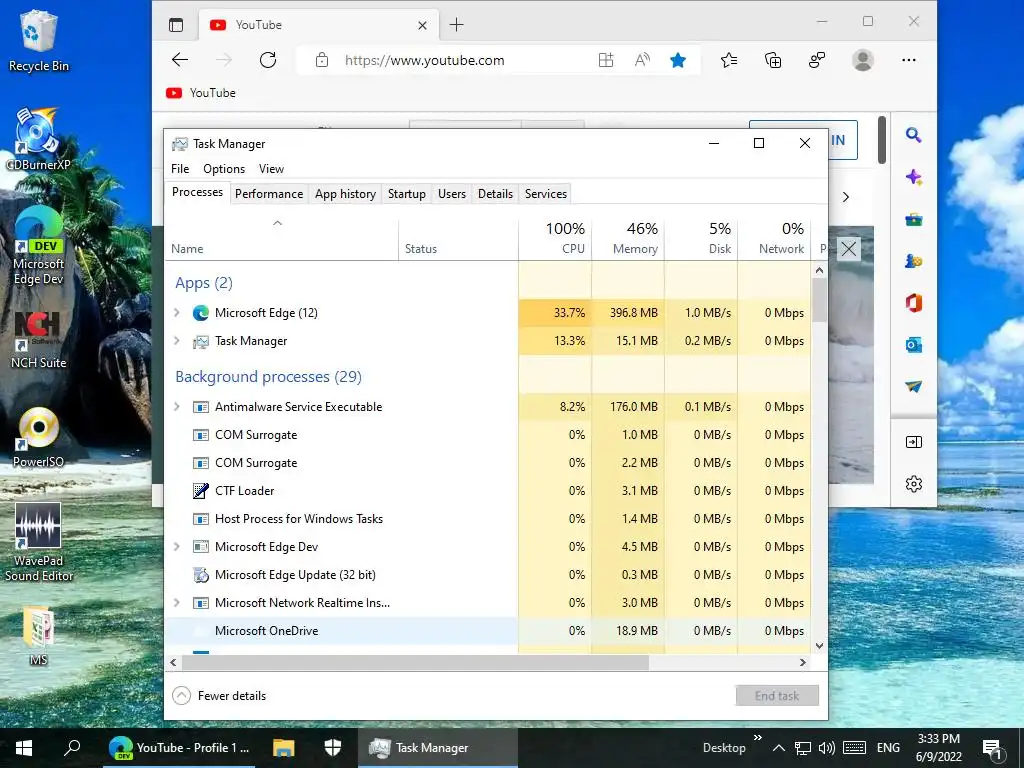Screen dimensions: 1024x768
Task: Click the Edge browser essentials icon
Action: point(817,60)
